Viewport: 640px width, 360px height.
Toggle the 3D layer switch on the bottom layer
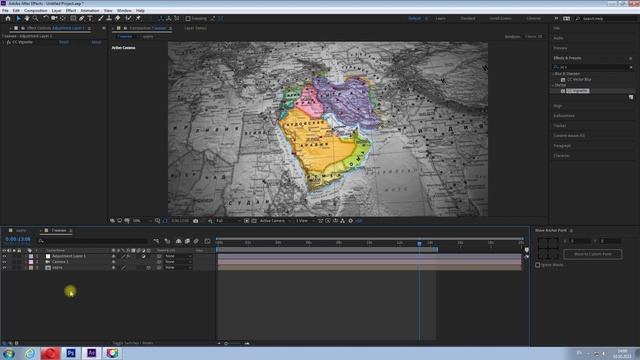pyautogui.click(x=149, y=268)
